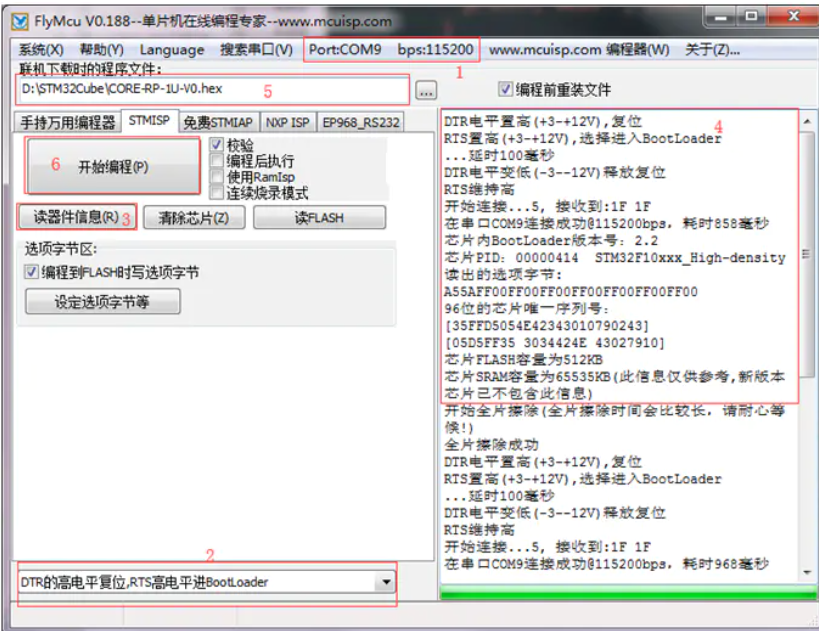Click the DTR的高电平复位 combo box text
The image size is (819, 631).
pyautogui.click(x=144, y=582)
